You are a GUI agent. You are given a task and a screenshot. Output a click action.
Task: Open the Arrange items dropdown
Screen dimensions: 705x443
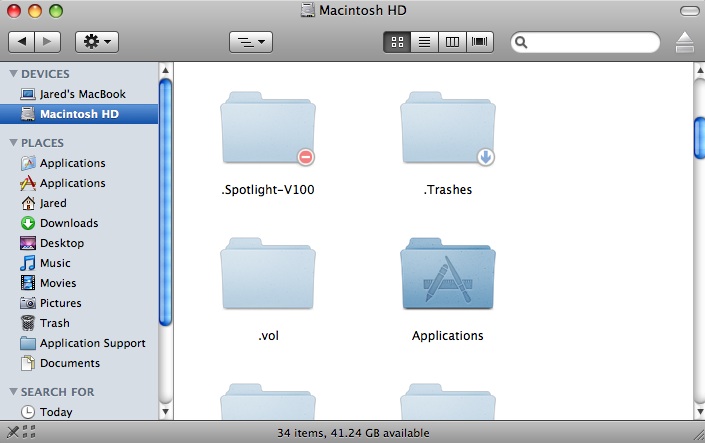pos(251,42)
